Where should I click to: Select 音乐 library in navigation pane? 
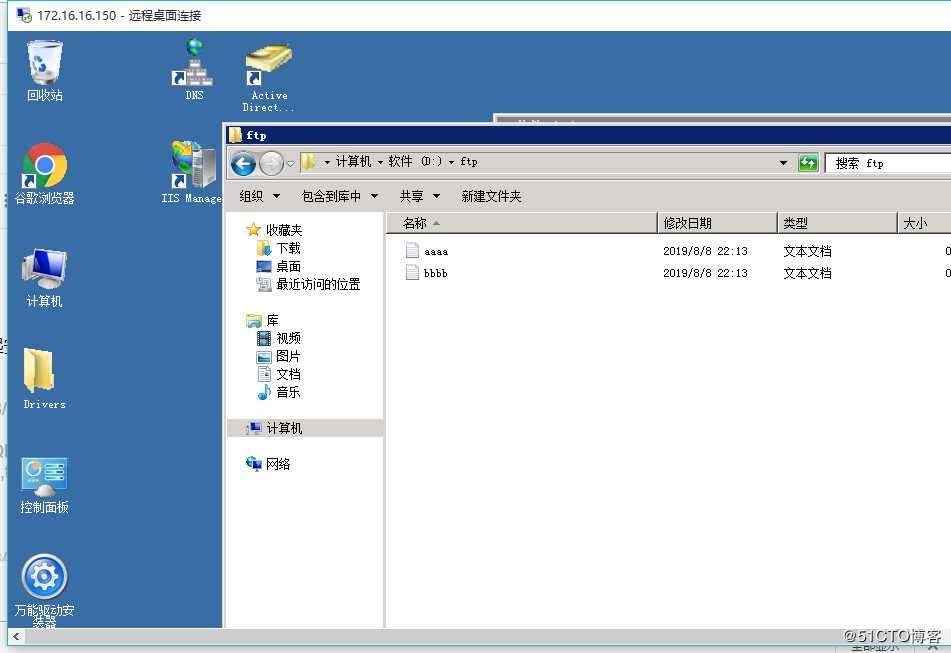(x=279, y=392)
